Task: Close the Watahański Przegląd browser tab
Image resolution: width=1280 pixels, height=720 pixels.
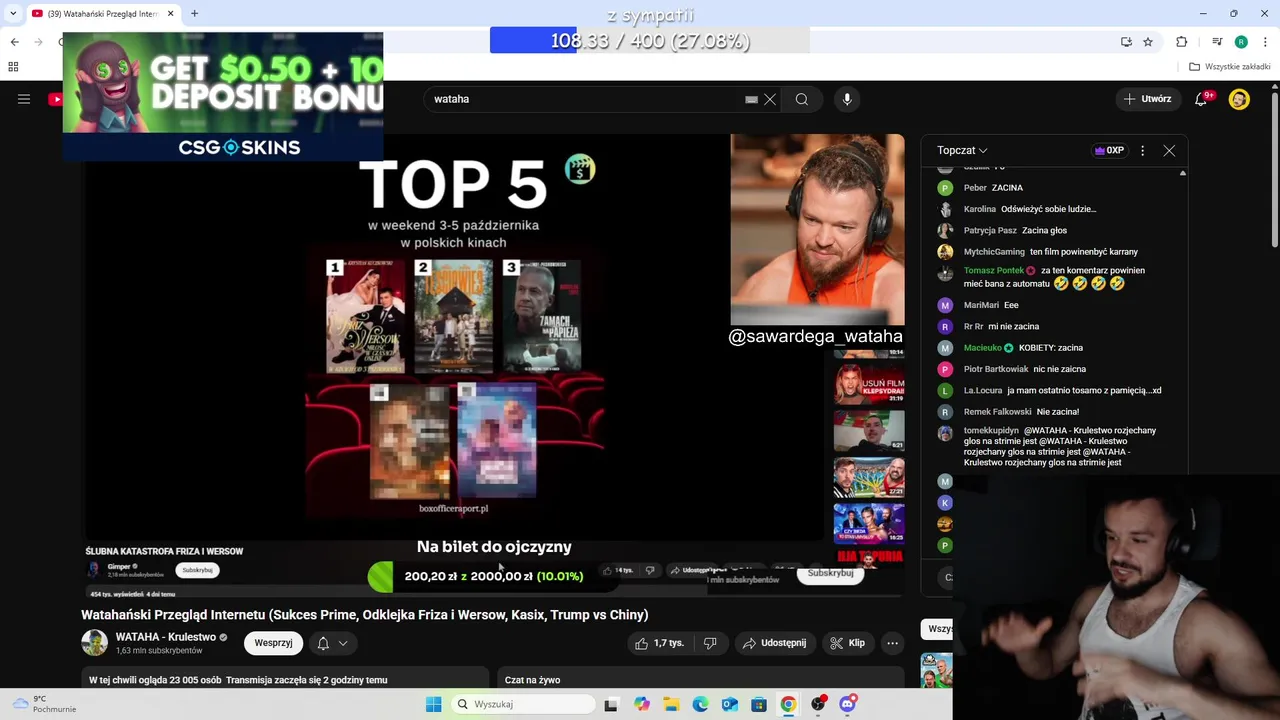Action: 170,14
